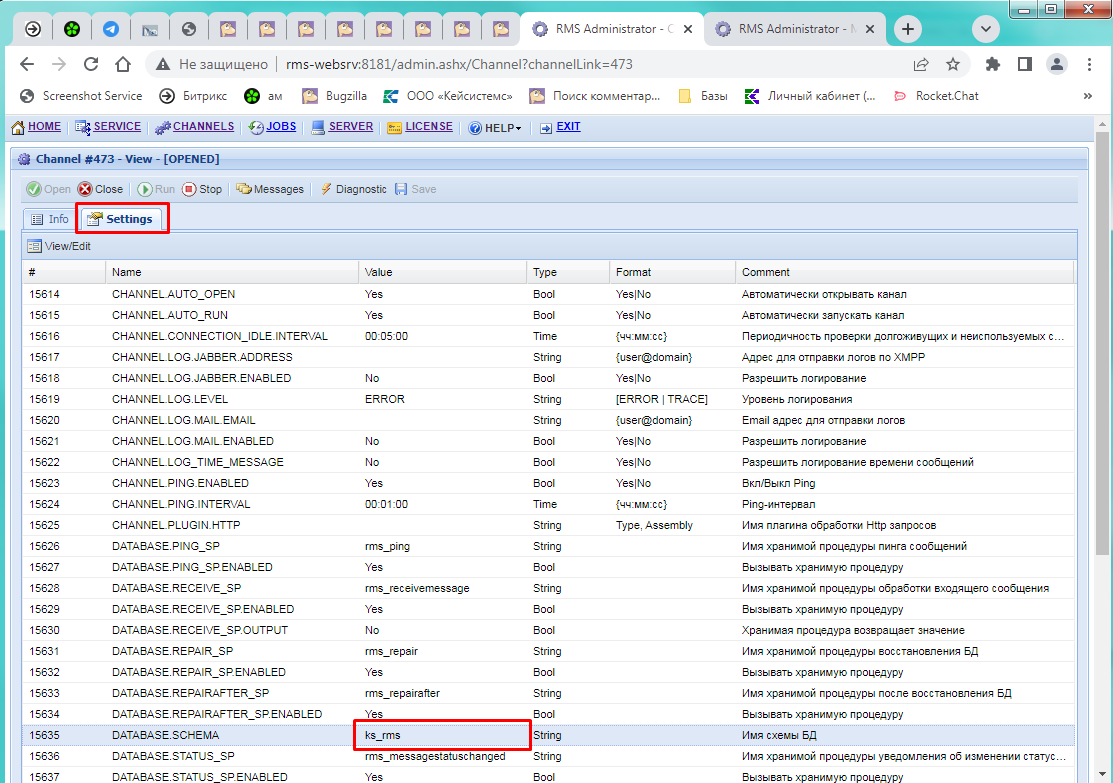Click the 00:05:00 value cell

[x=442, y=336]
